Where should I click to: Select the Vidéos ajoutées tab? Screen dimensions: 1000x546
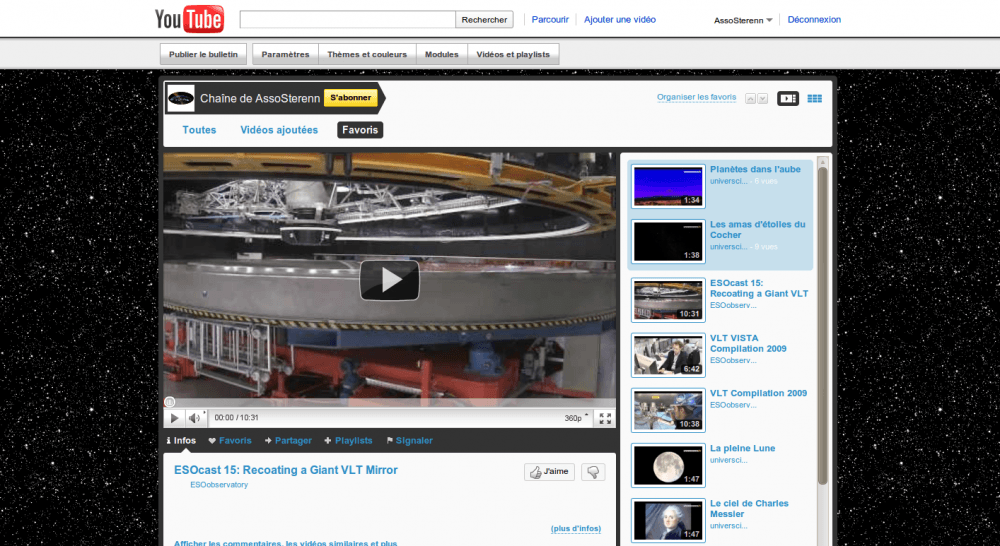pos(279,130)
